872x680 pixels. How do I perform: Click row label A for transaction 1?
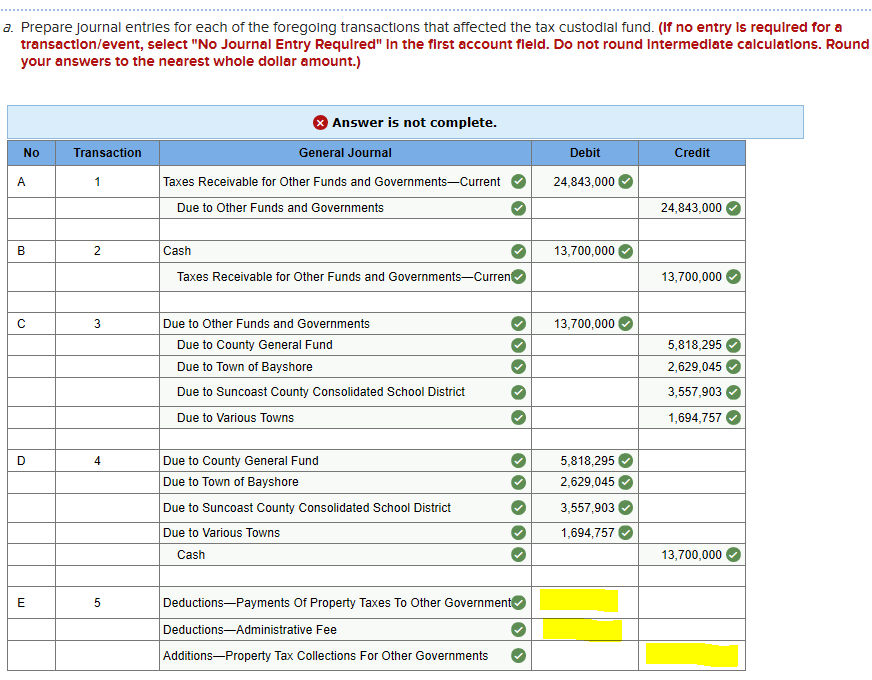tap(21, 182)
